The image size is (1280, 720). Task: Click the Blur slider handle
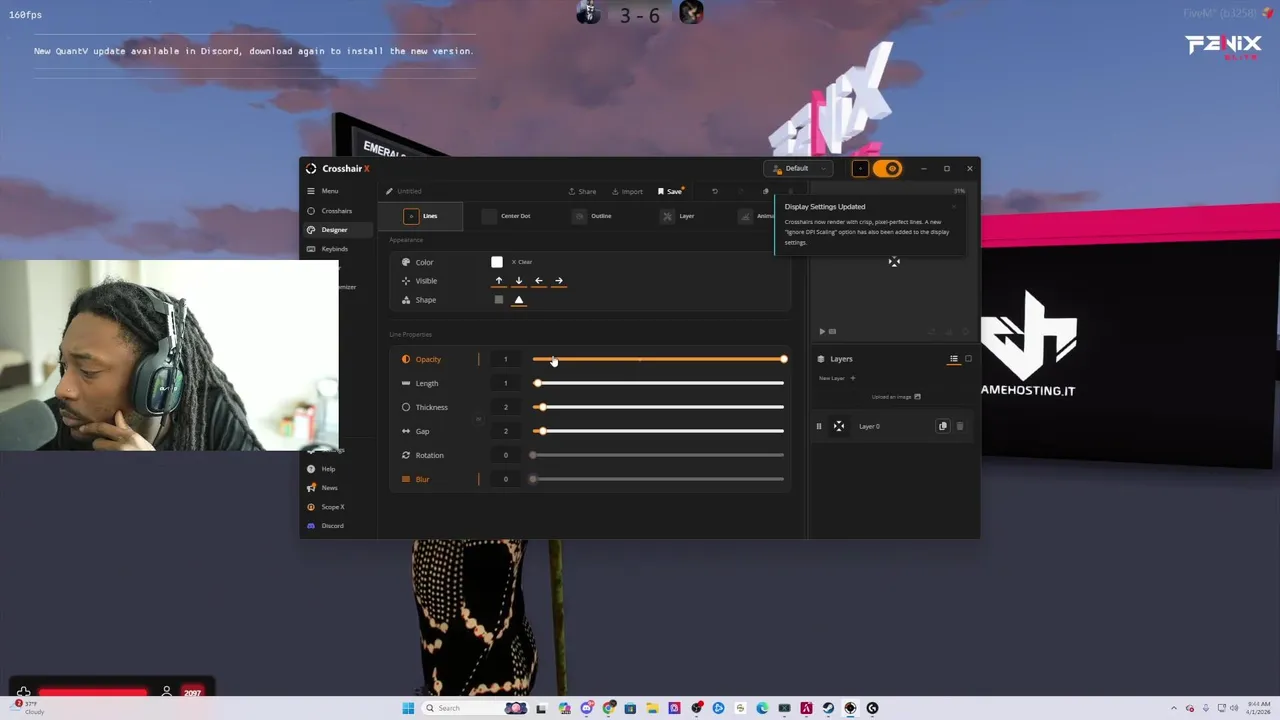click(533, 479)
